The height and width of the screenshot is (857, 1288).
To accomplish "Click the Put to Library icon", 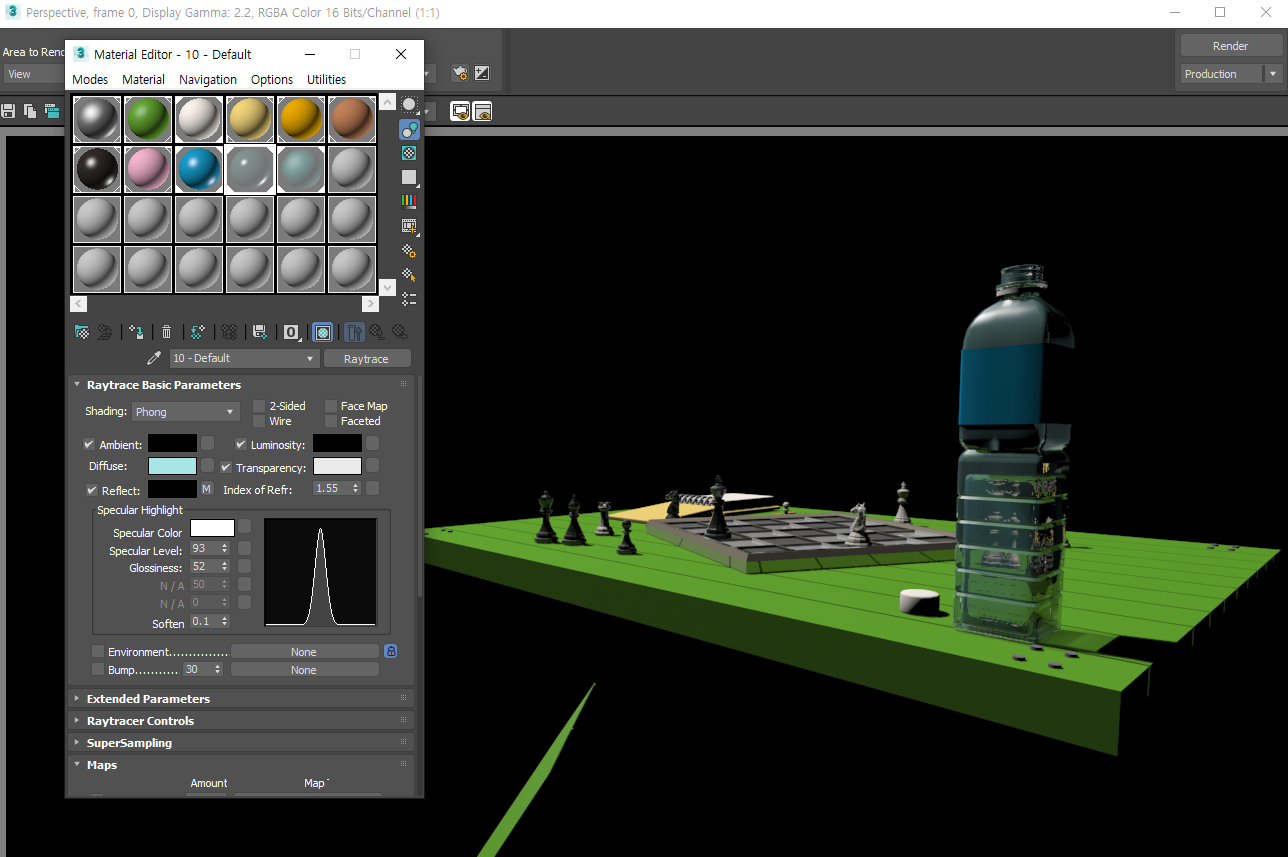I will [x=259, y=332].
